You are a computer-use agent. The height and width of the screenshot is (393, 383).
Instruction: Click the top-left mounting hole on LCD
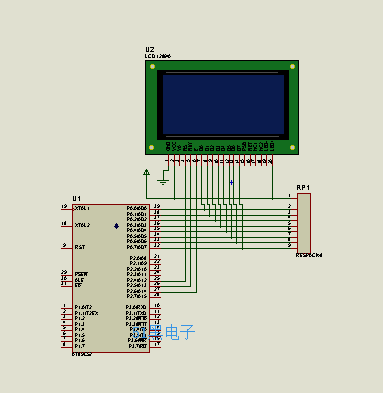(152, 67)
